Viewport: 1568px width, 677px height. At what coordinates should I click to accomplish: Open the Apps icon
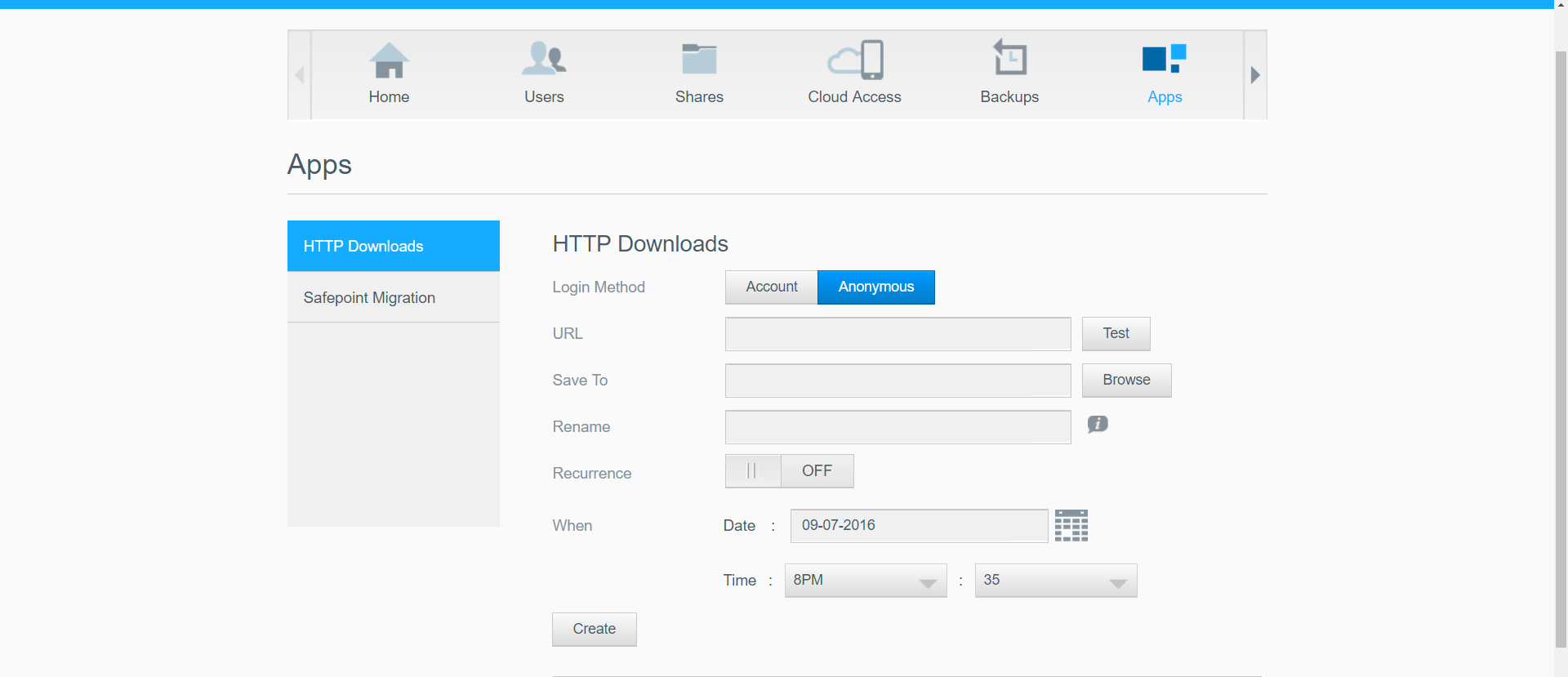point(1165,59)
